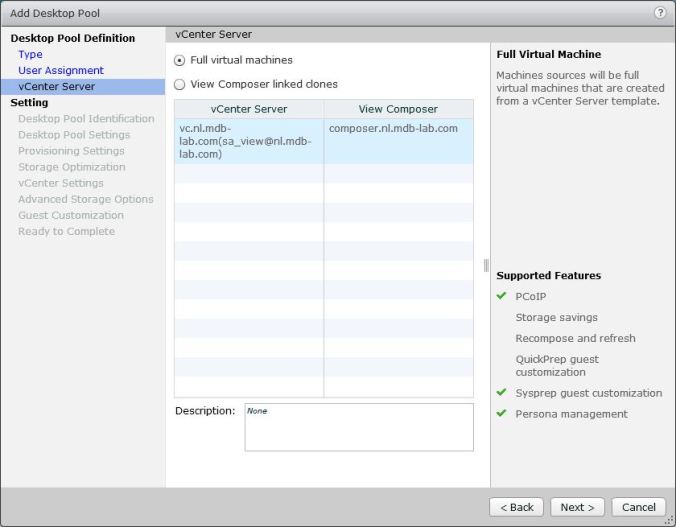Viewport: 676px width, 527px height.
Task: Cancel the Add Desktop Pool wizard
Action: point(638,507)
